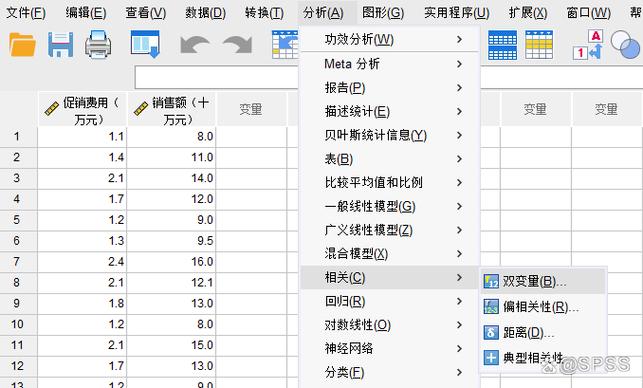Click the go to case table icon
Viewport: 643px width, 388px height.
[x=285, y=44]
